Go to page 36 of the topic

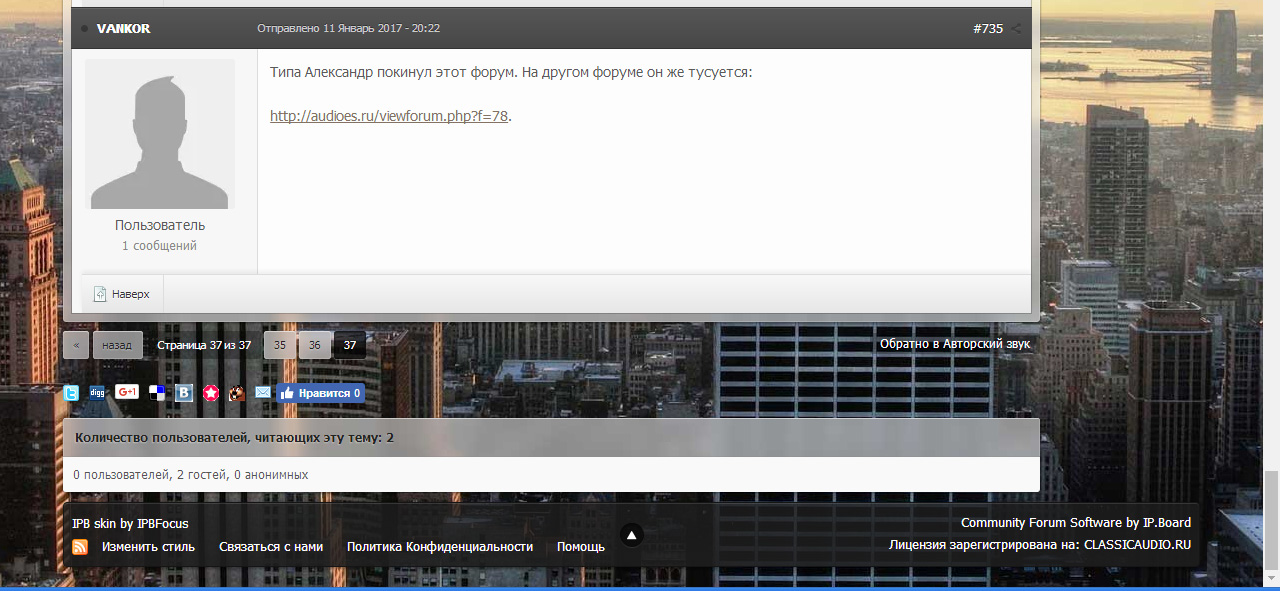[x=314, y=345]
